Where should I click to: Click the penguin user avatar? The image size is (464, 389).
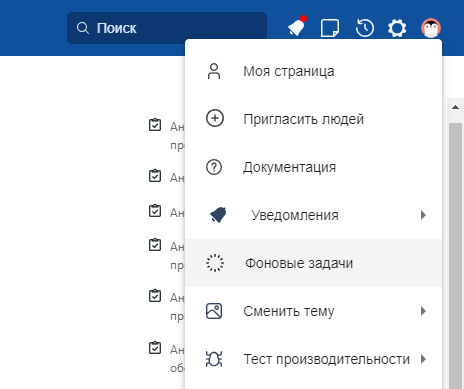[x=431, y=28]
